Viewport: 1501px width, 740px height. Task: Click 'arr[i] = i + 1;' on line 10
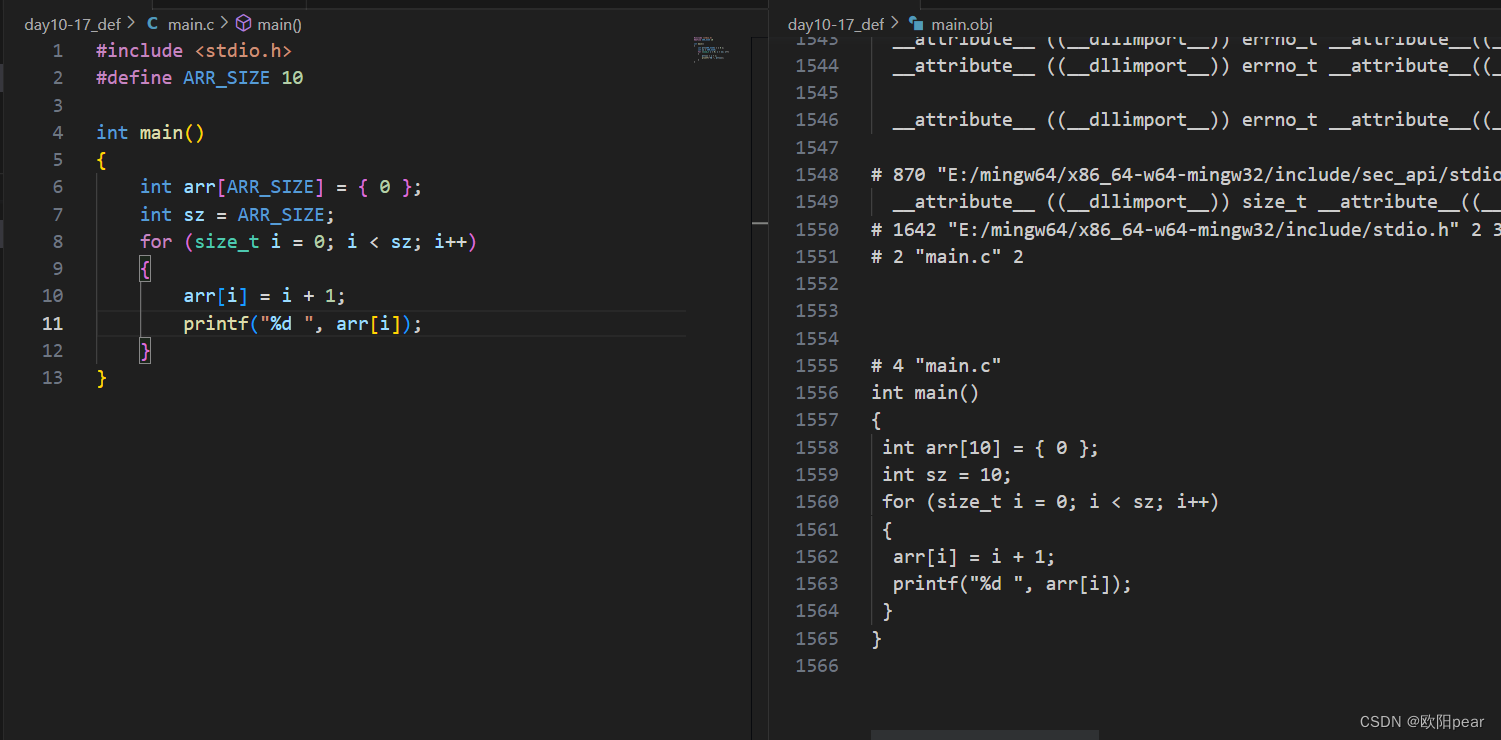(x=265, y=295)
